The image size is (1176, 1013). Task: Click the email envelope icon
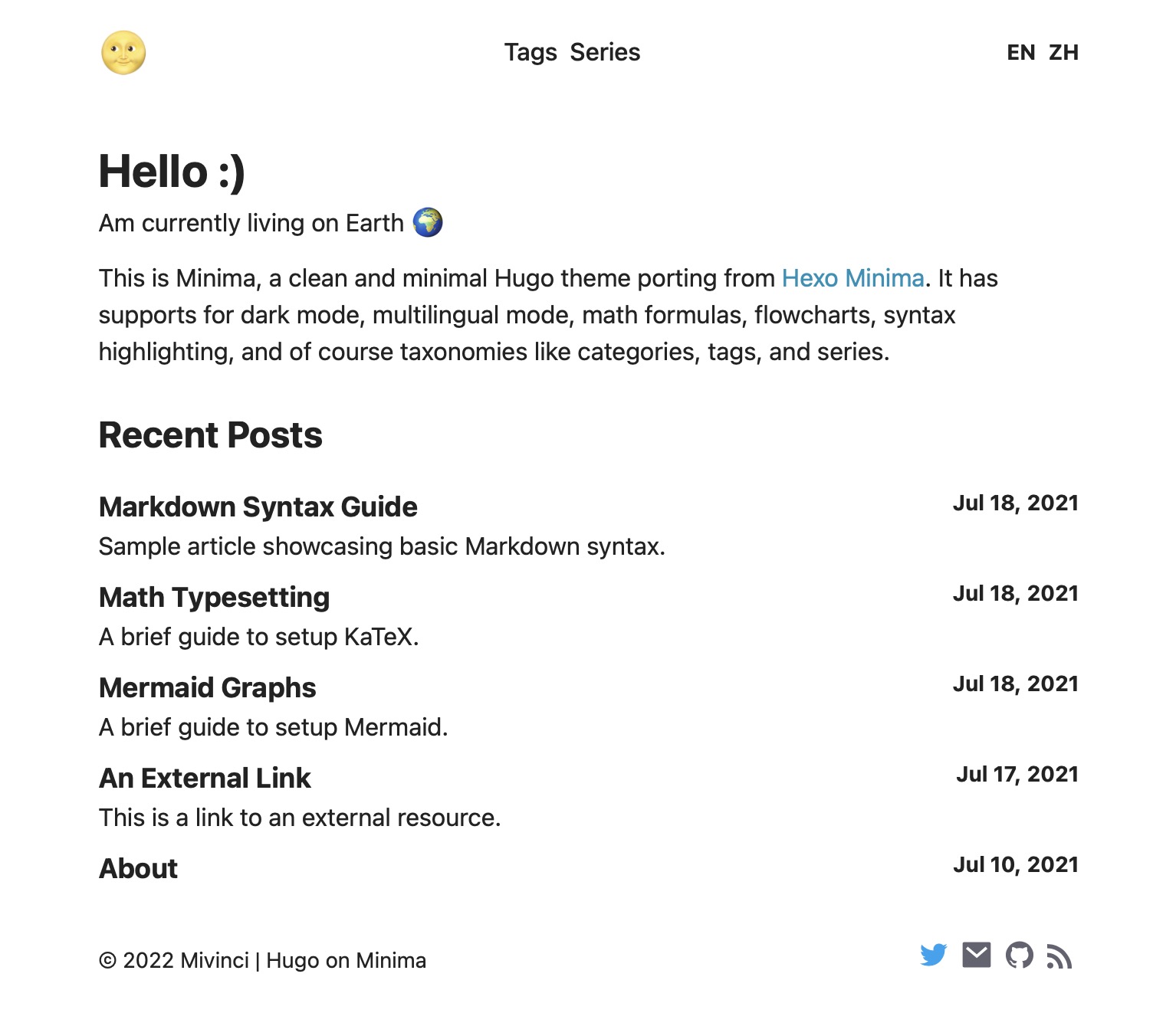click(x=977, y=956)
